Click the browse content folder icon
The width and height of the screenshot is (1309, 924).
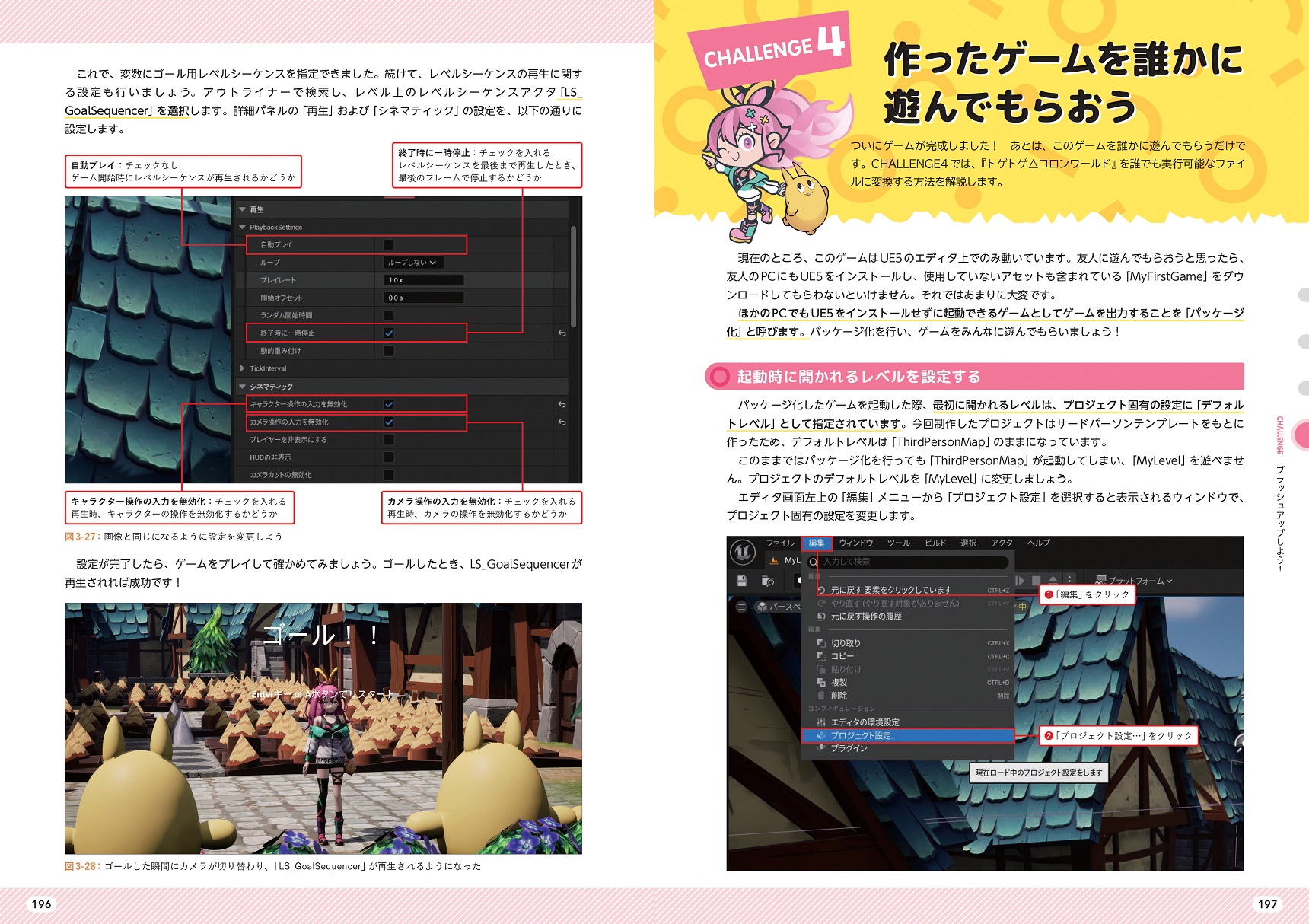point(768,581)
